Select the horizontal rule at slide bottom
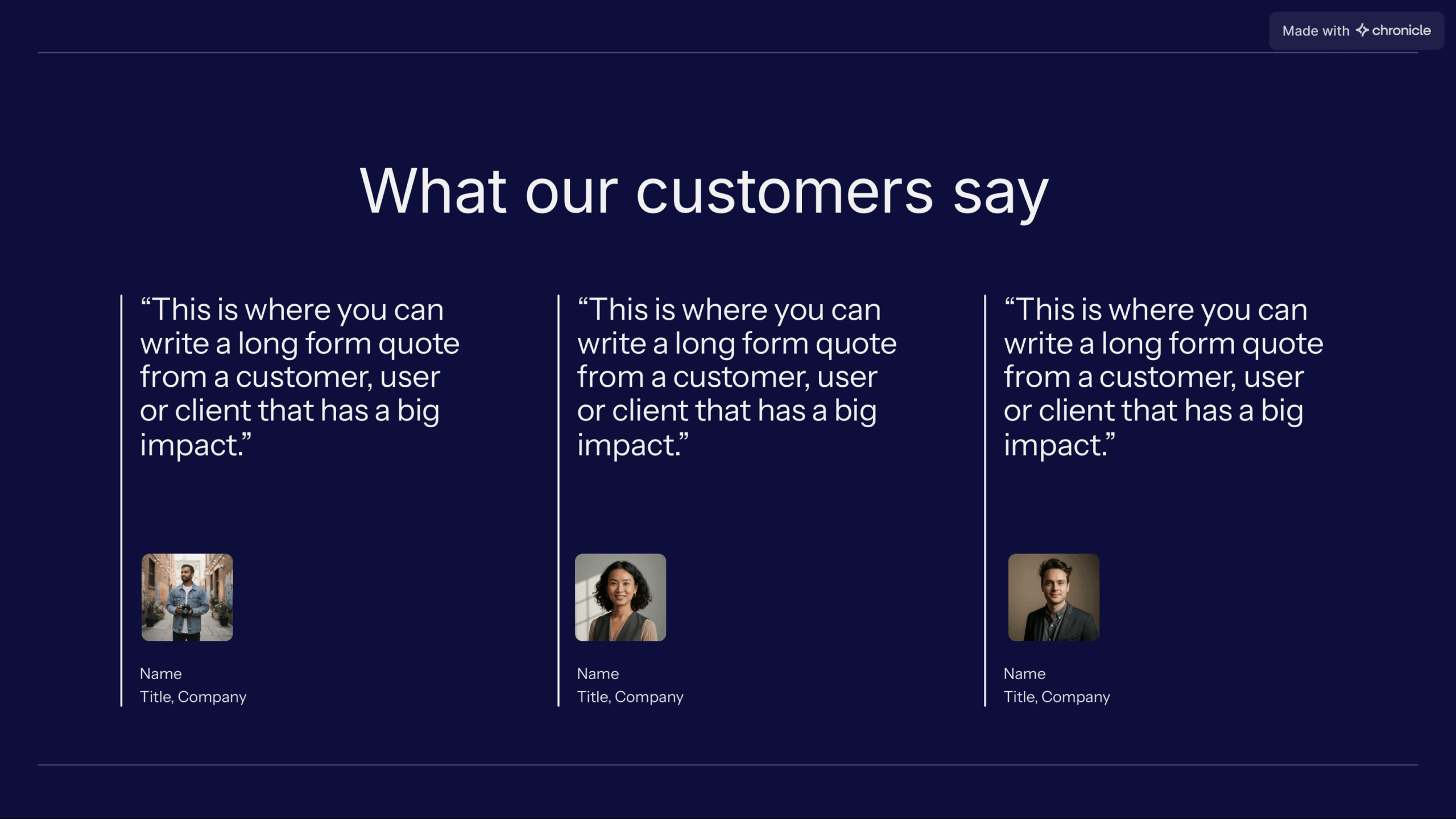The image size is (1456, 819). pyautogui.click(x=728, y=765)
